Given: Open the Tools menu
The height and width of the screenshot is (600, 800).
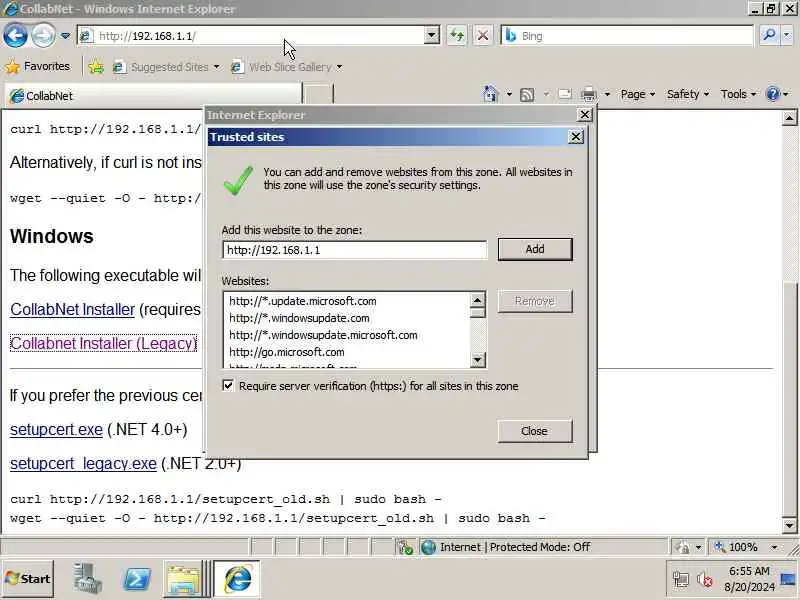Looking at the screenshot, I should (738, 94).
